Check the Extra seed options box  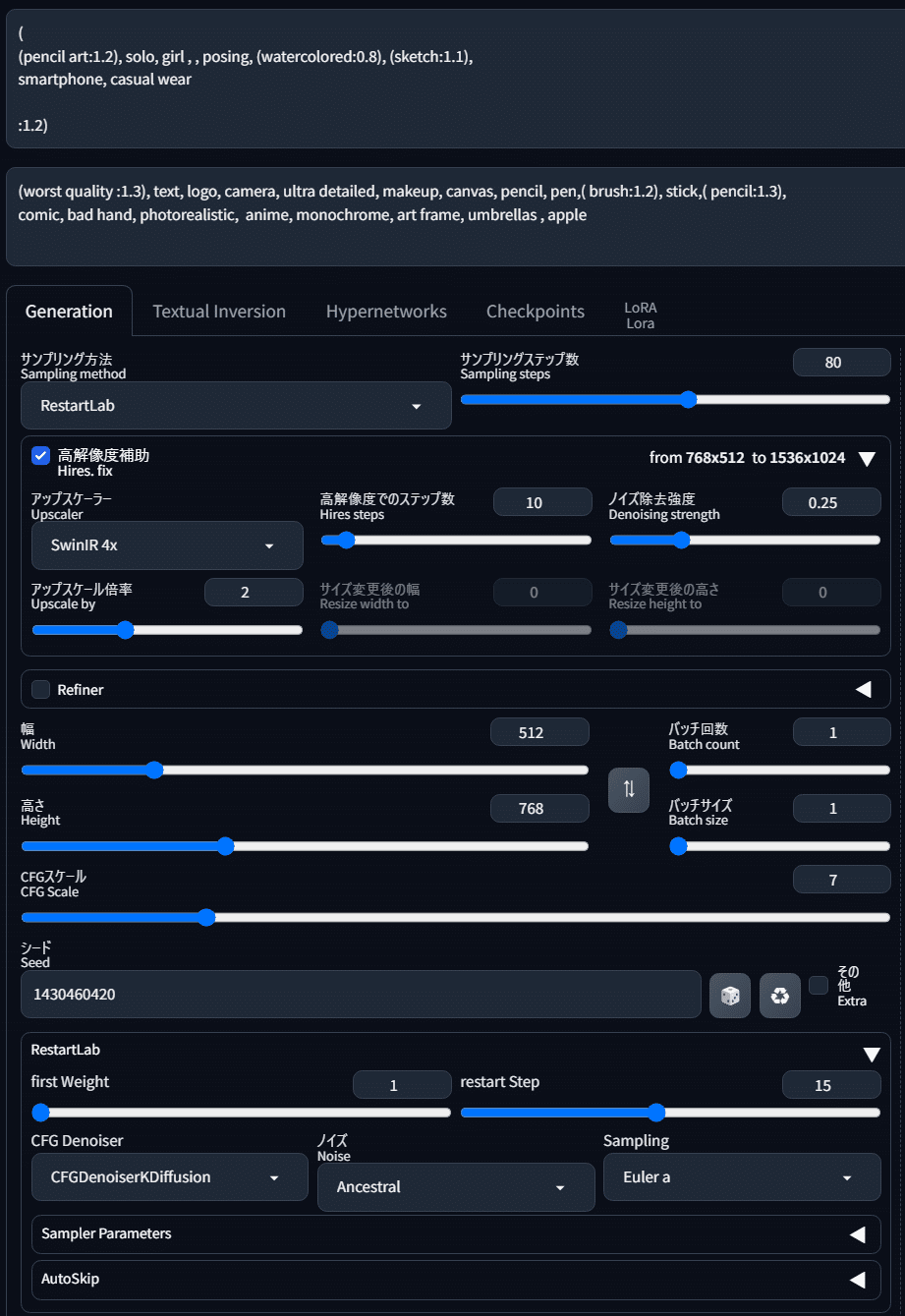click(x=818, y=983)
